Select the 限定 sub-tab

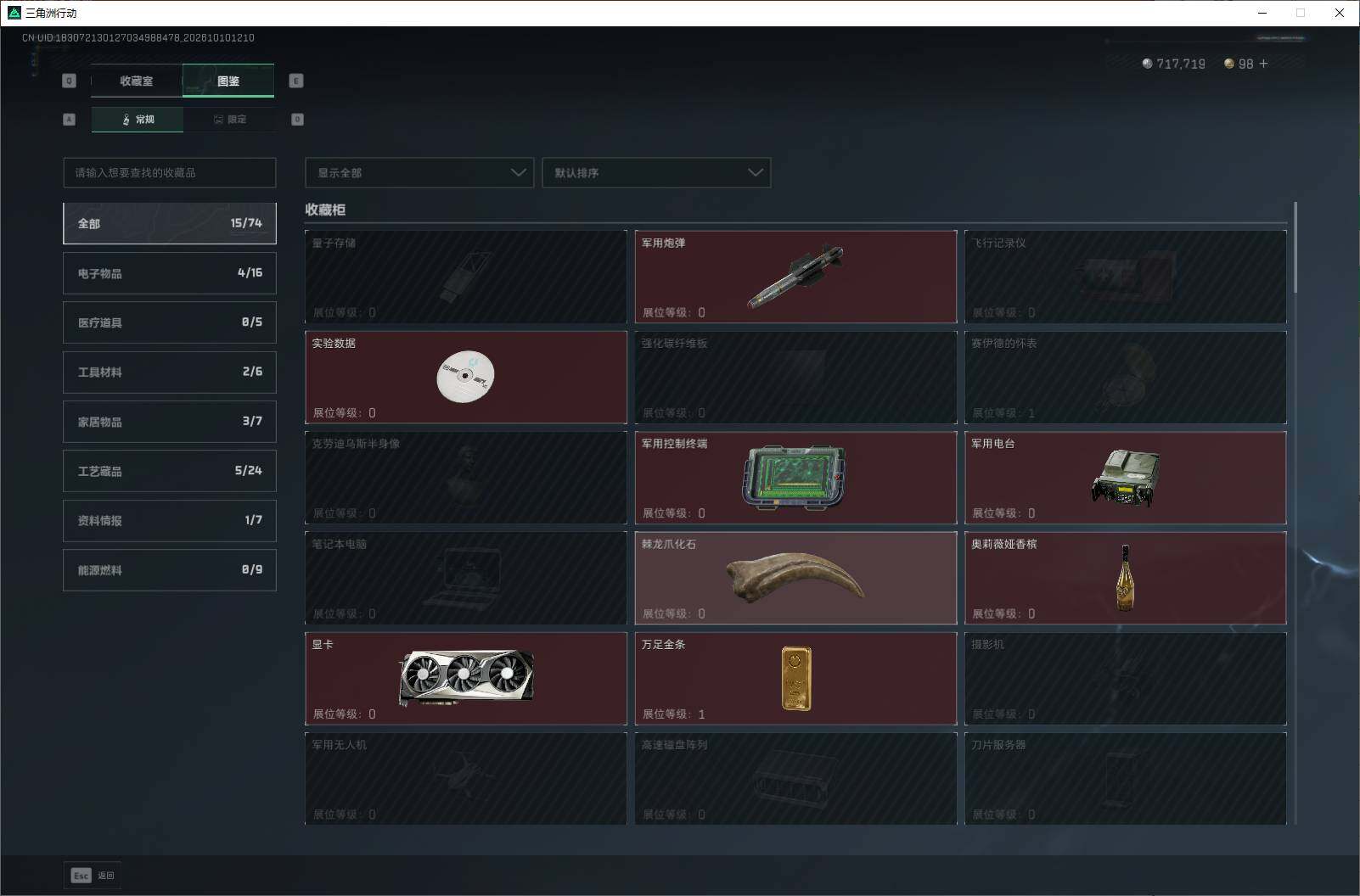(x=229, y=120)
